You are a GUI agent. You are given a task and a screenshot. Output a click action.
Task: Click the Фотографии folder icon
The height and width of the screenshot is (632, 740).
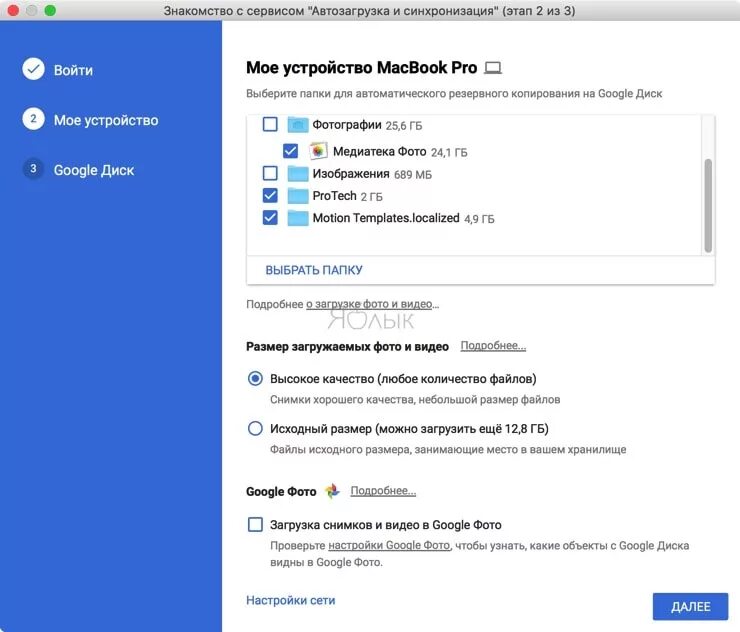click(x=298, y=125)
